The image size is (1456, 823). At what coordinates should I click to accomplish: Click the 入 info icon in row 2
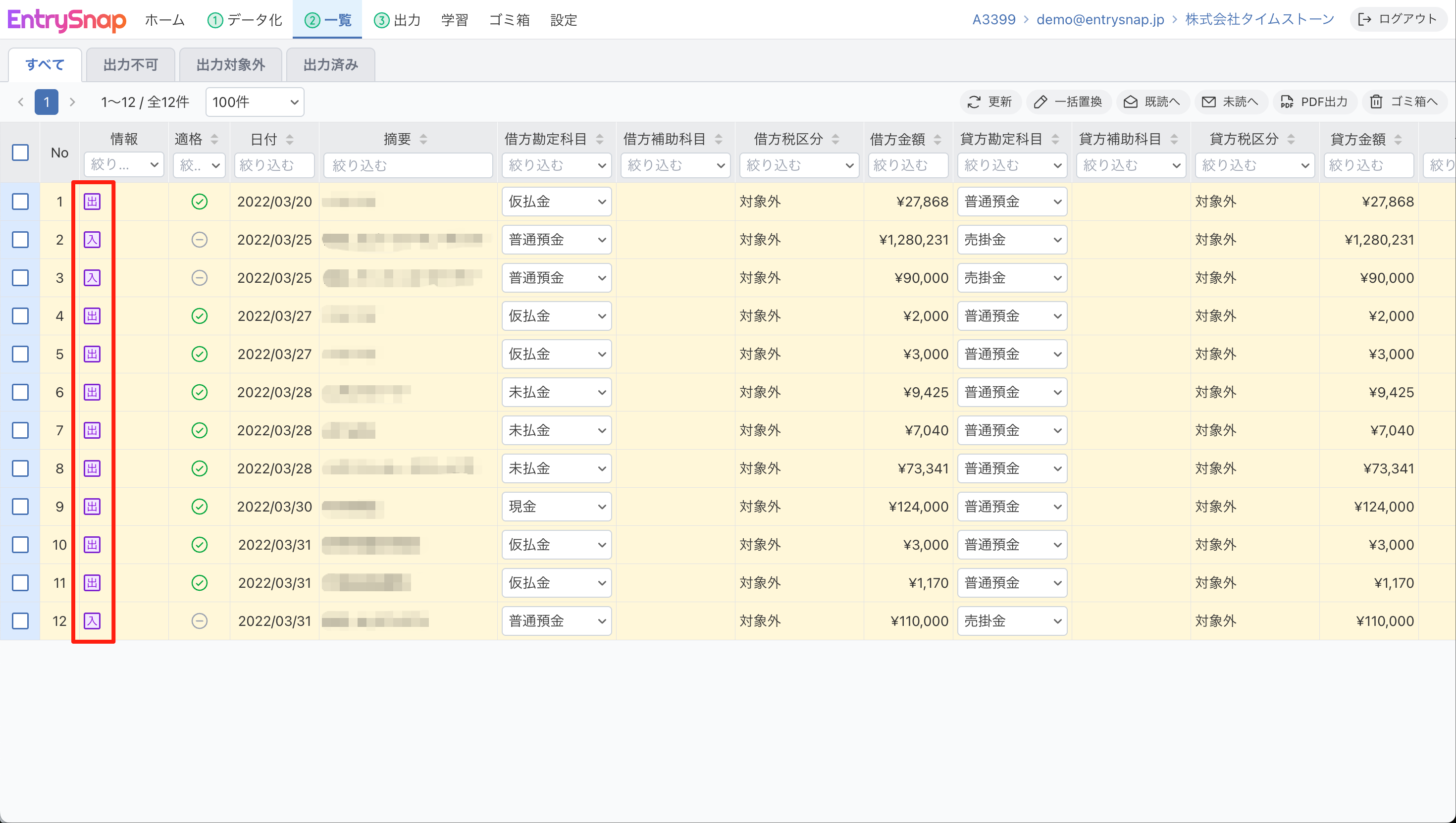tap(92, 240)
